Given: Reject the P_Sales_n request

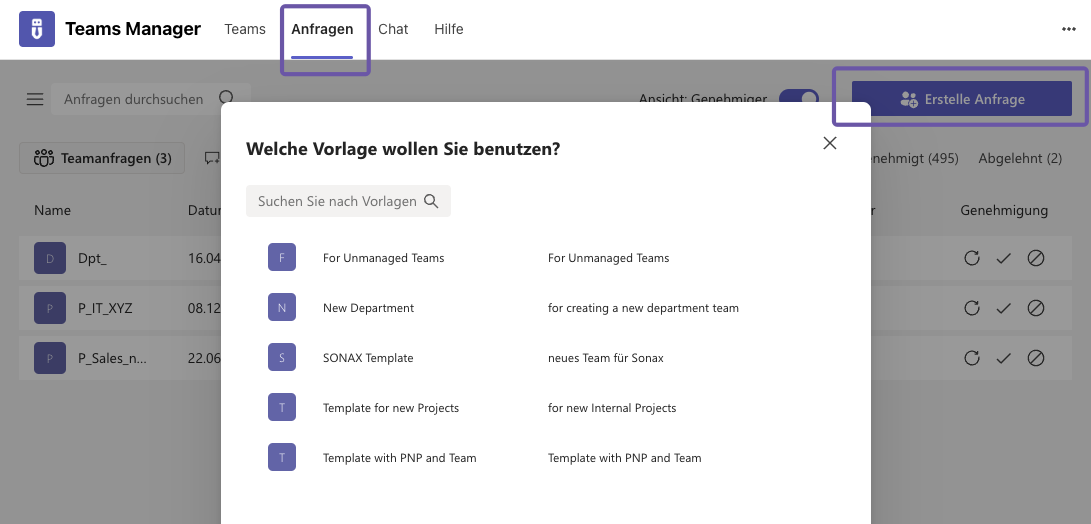Looking at the screenshot, I should click(1036, 358).
